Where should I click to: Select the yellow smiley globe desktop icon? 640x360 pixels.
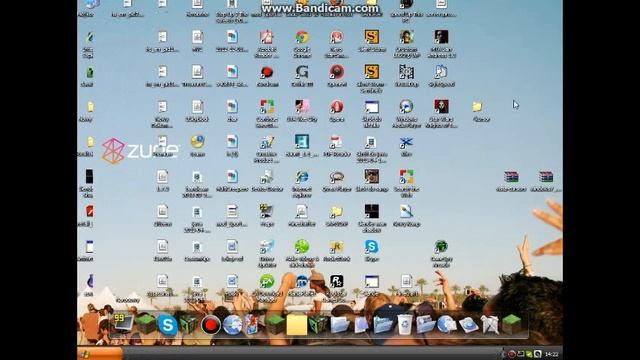(198, 142)
